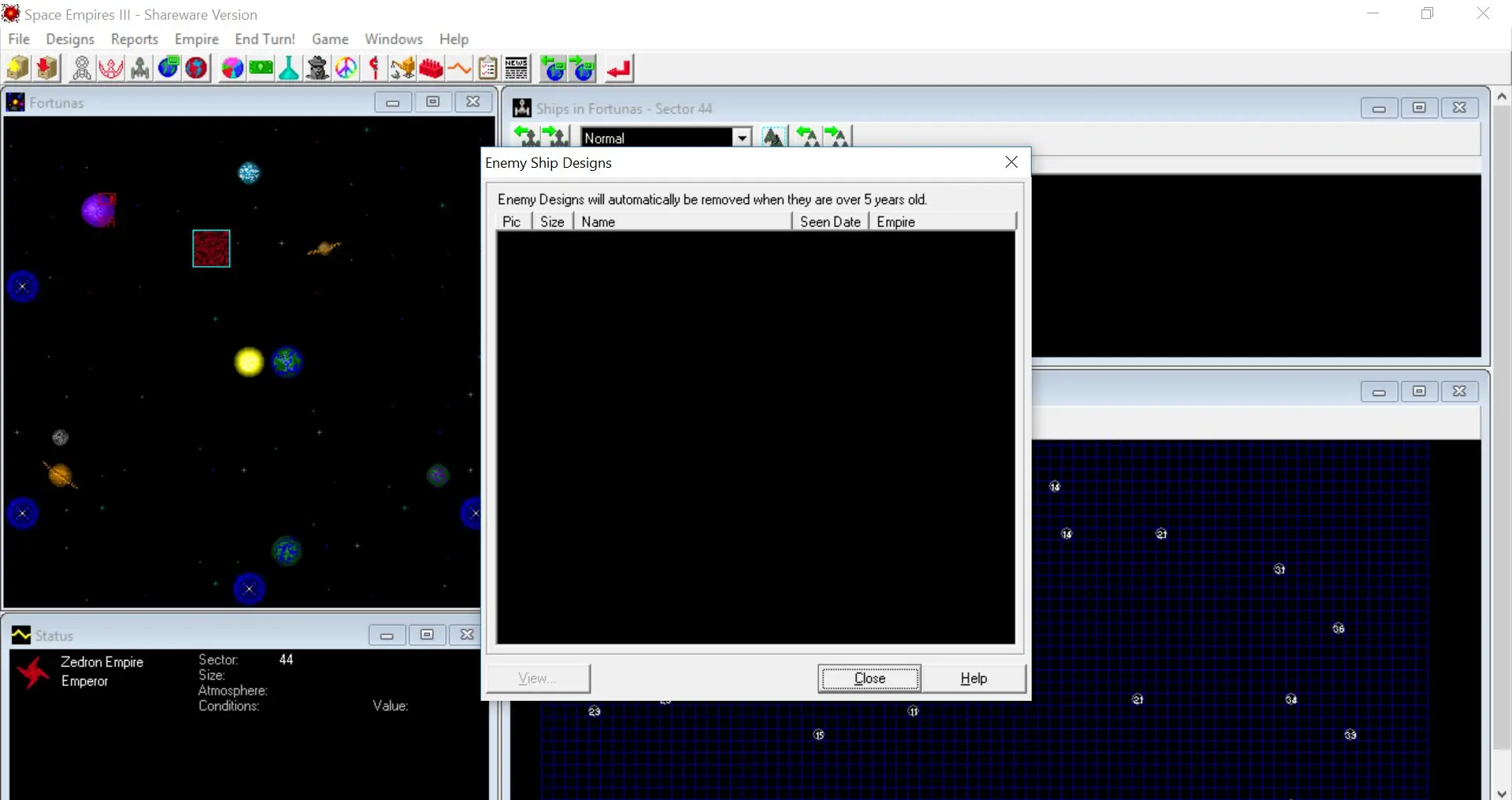
Task: Select the red nebula square in Fortunas map
Action: 211,248
